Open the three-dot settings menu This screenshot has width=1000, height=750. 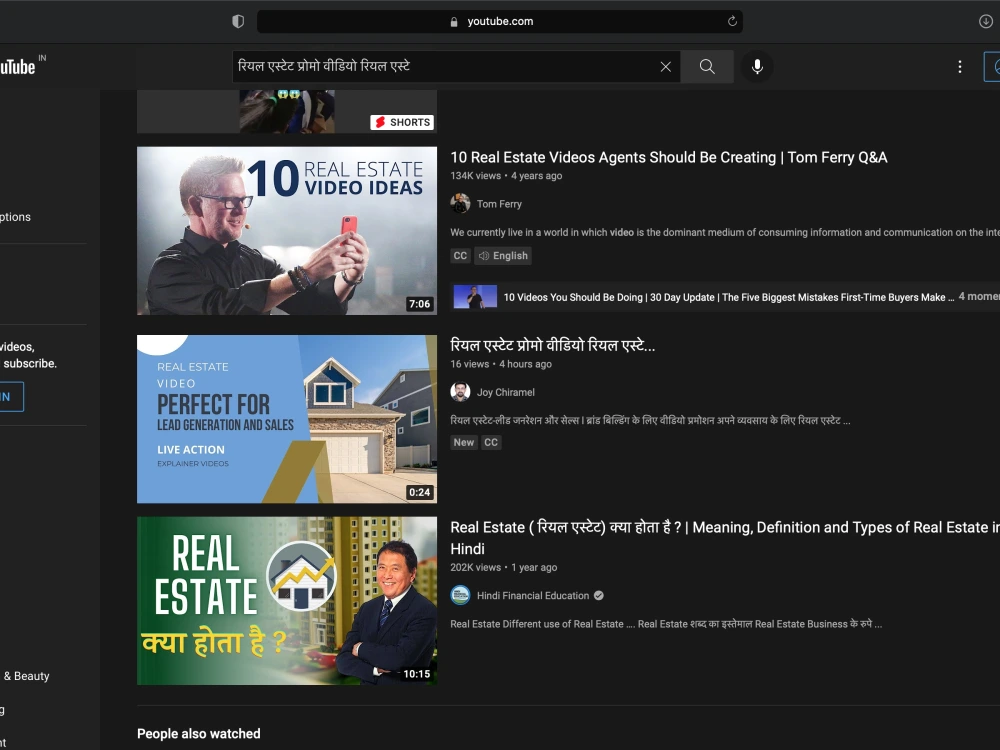pos(959,66)
